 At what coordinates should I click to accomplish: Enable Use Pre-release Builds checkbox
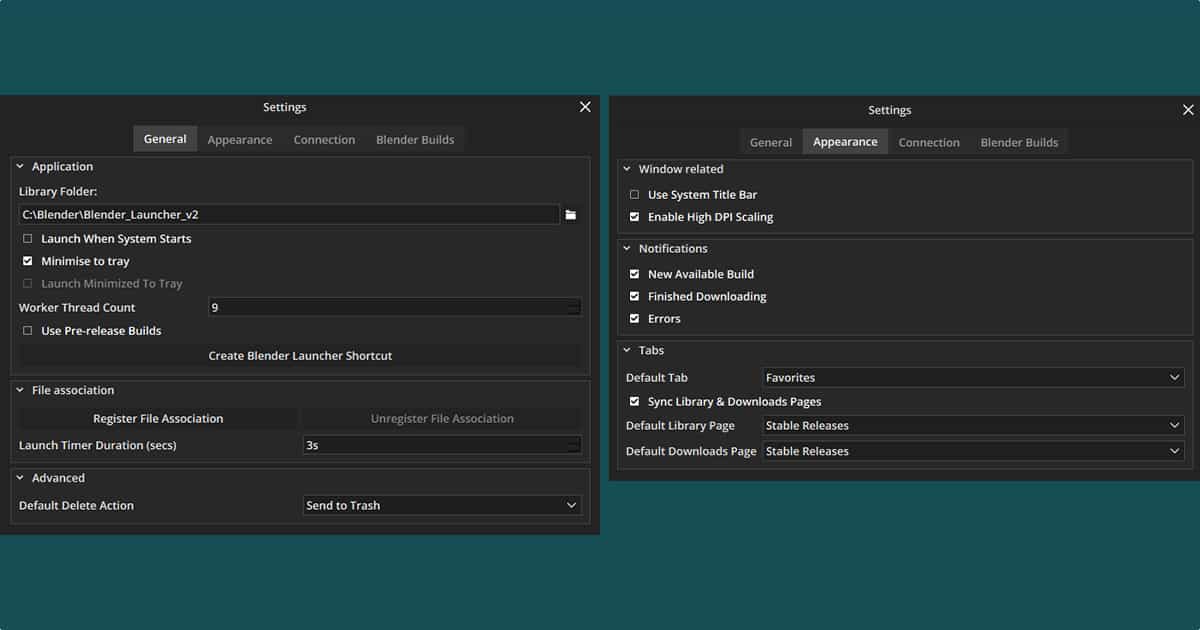tap(28, 331)
